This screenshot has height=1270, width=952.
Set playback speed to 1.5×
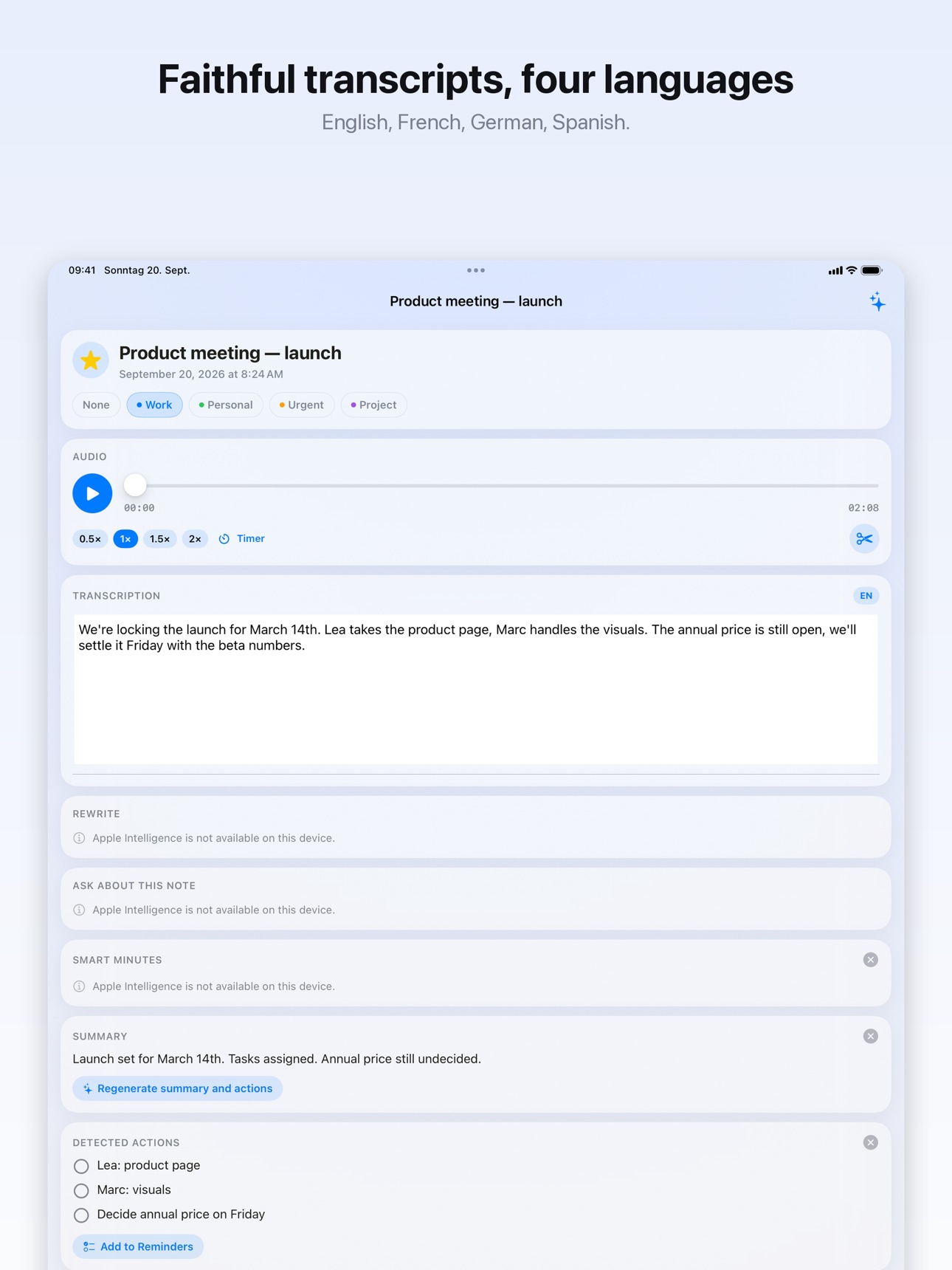tap(159, 539)
